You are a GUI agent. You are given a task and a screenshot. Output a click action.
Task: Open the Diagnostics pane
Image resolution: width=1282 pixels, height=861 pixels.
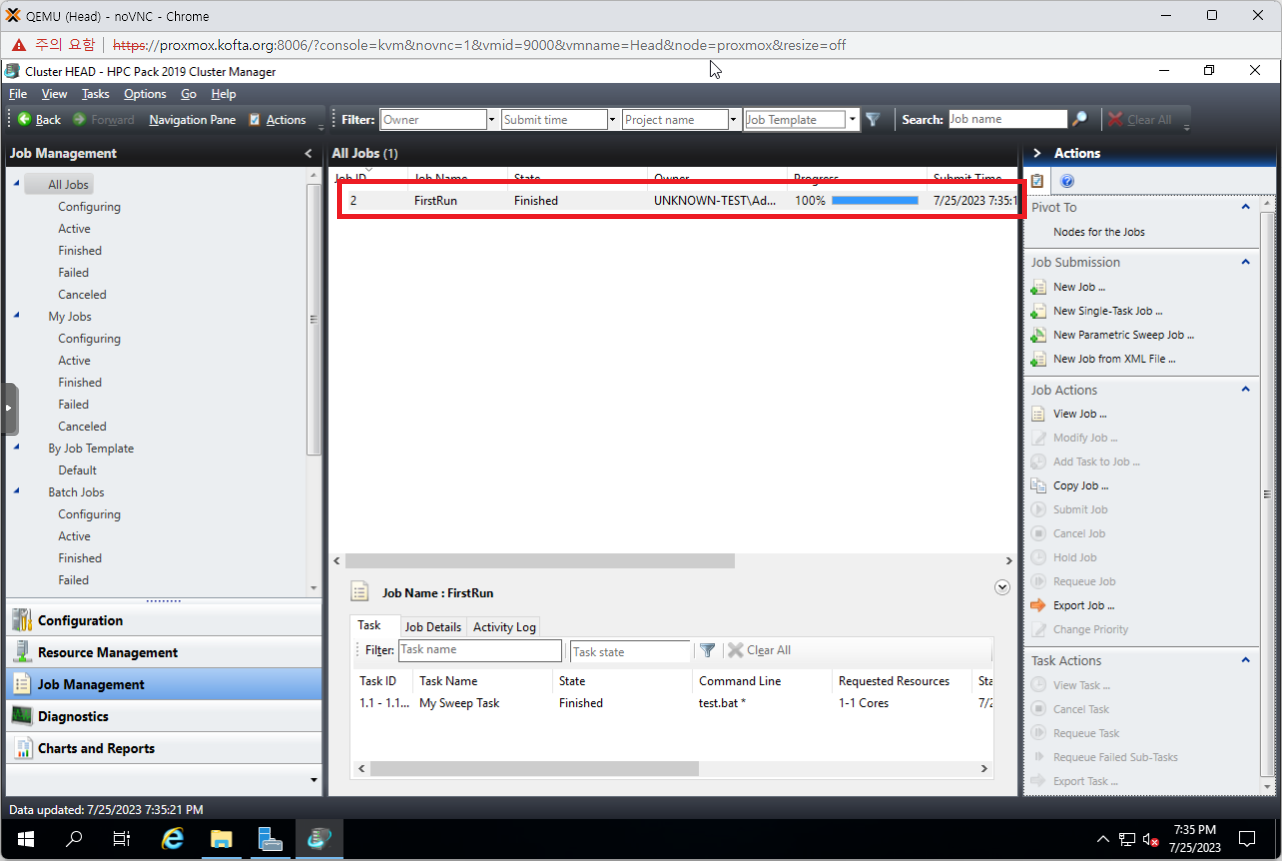click(73, 716)
